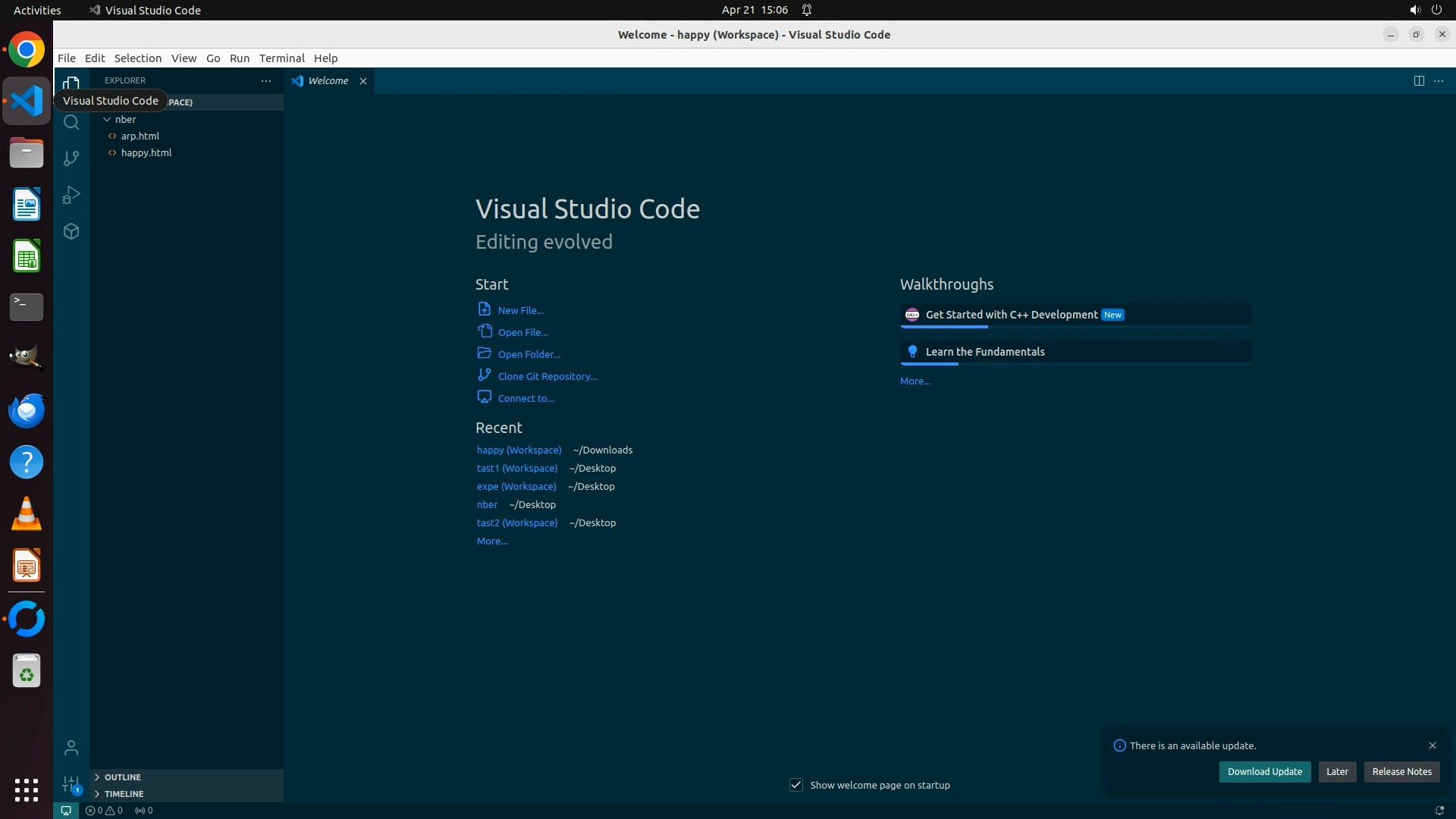This screenshot has height=819, width=1456.
Task: Open errors and warnings status indicator
Action: [104, 810]
